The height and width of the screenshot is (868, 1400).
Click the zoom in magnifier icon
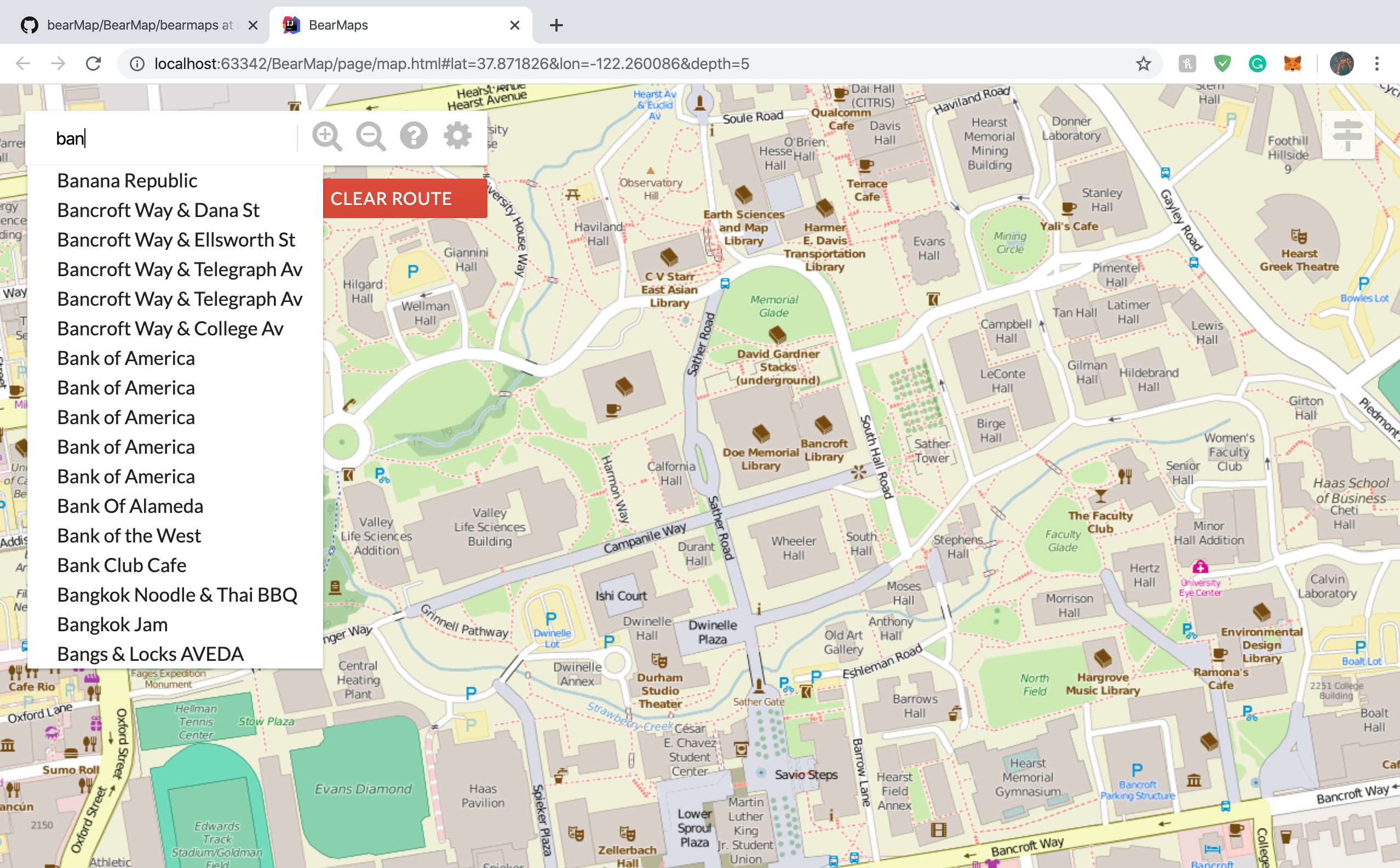[x=327, y=136]
